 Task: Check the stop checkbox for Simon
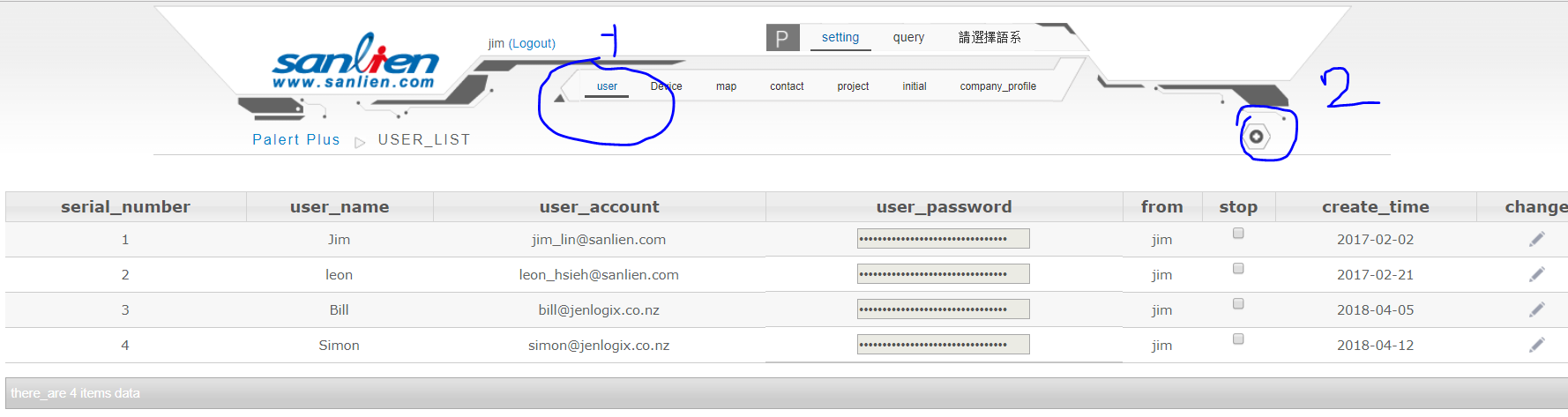click(x=1238, y=339)
